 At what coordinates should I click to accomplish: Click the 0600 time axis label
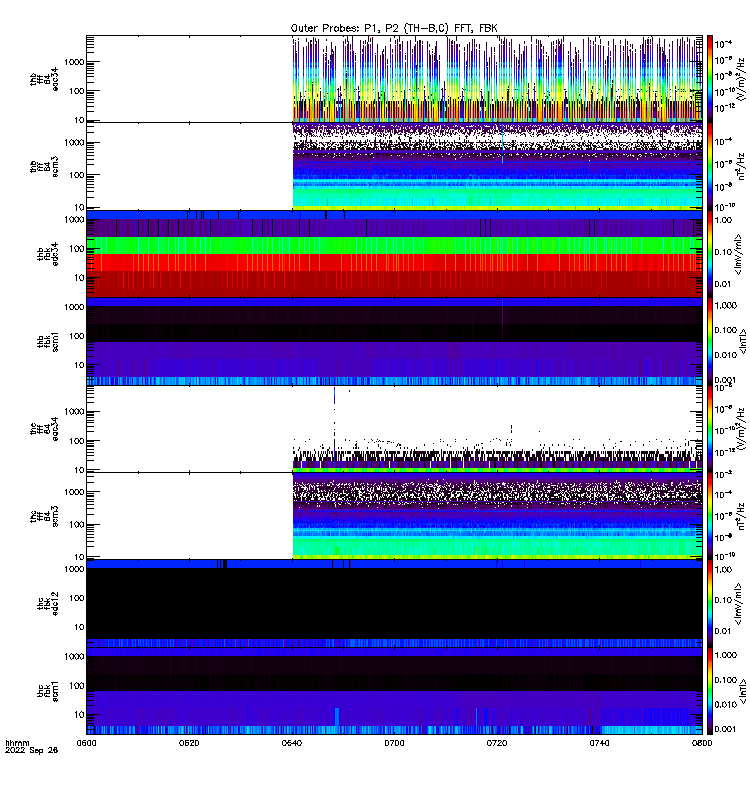[x=86, y=743]
